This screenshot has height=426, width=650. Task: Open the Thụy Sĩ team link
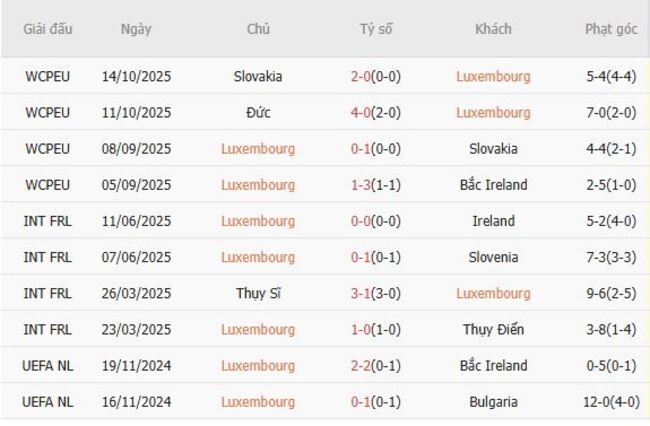tap(258, 293)
